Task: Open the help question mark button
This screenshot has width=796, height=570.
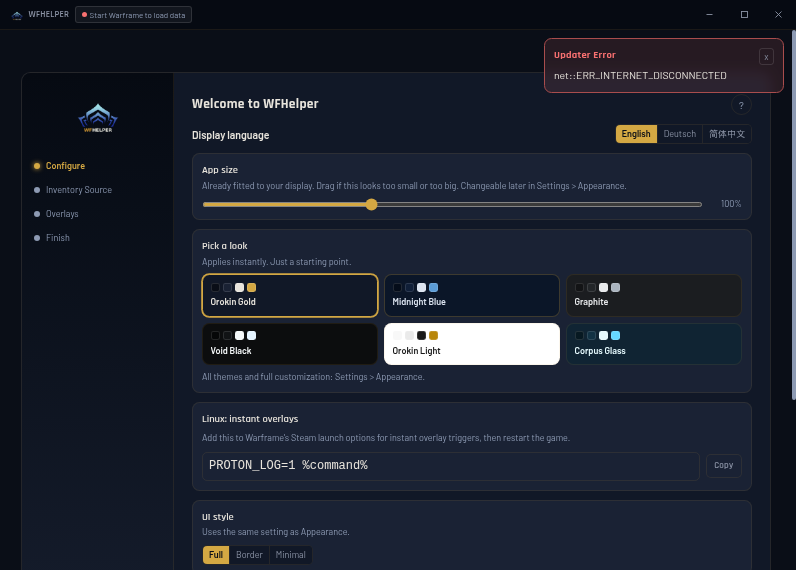Action: coord(741,105)
